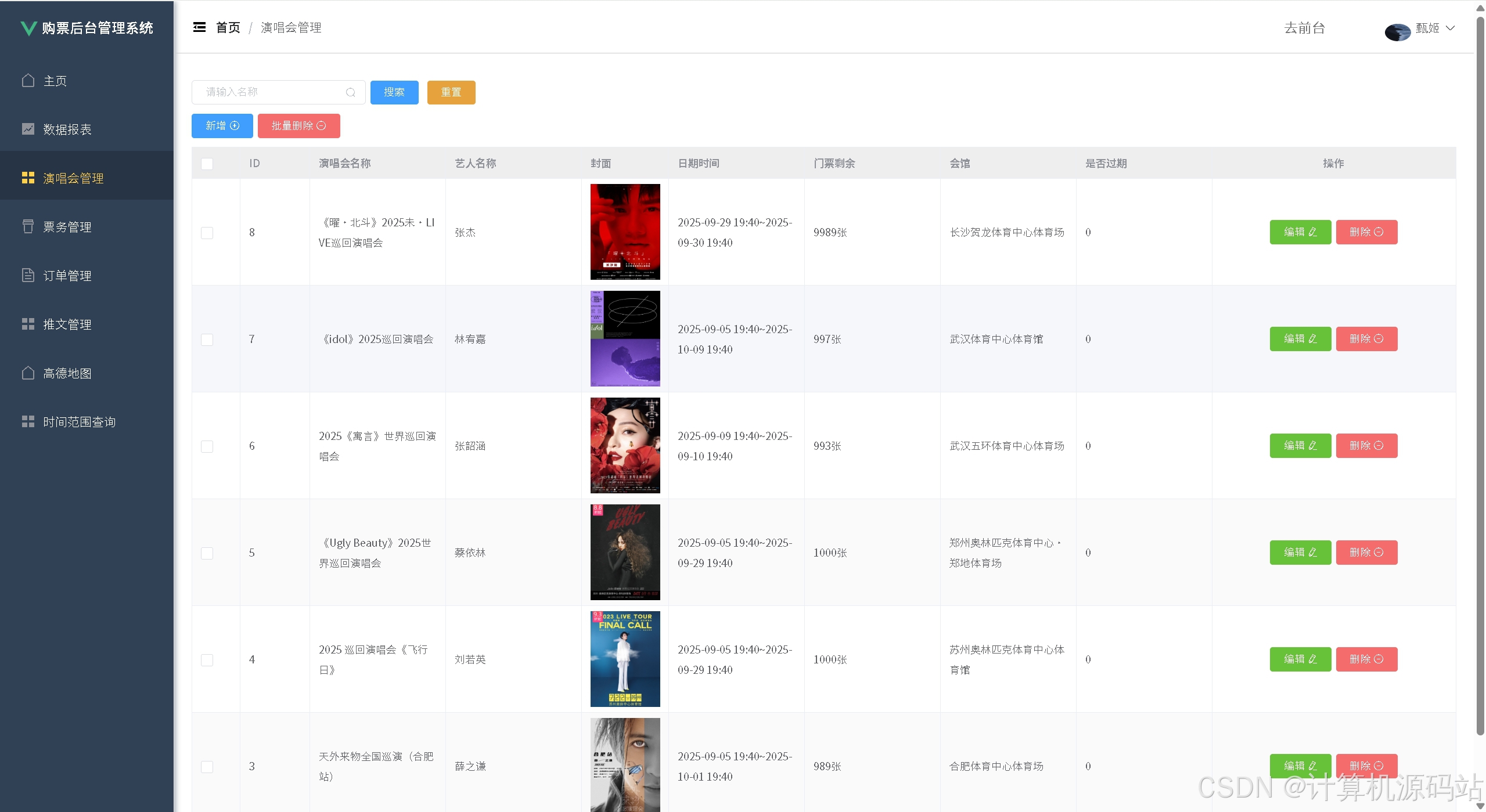Open the 薛之谦 cover image
The image size is (1486, 812).
tap(625, 765)
